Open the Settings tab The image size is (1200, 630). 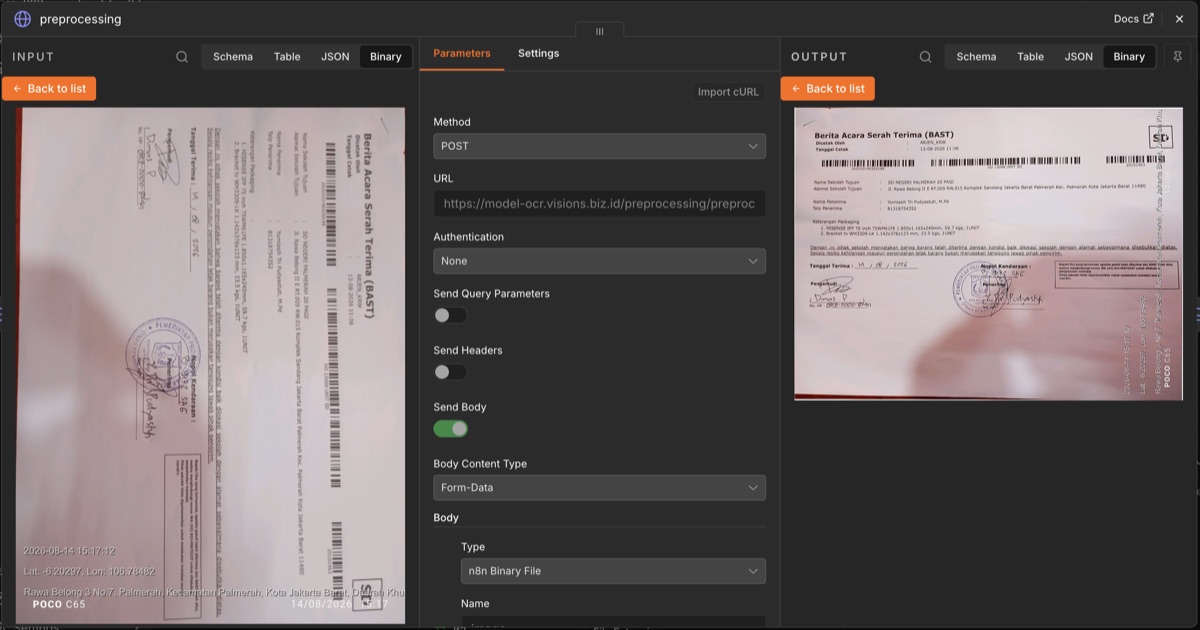click(538, 53)
